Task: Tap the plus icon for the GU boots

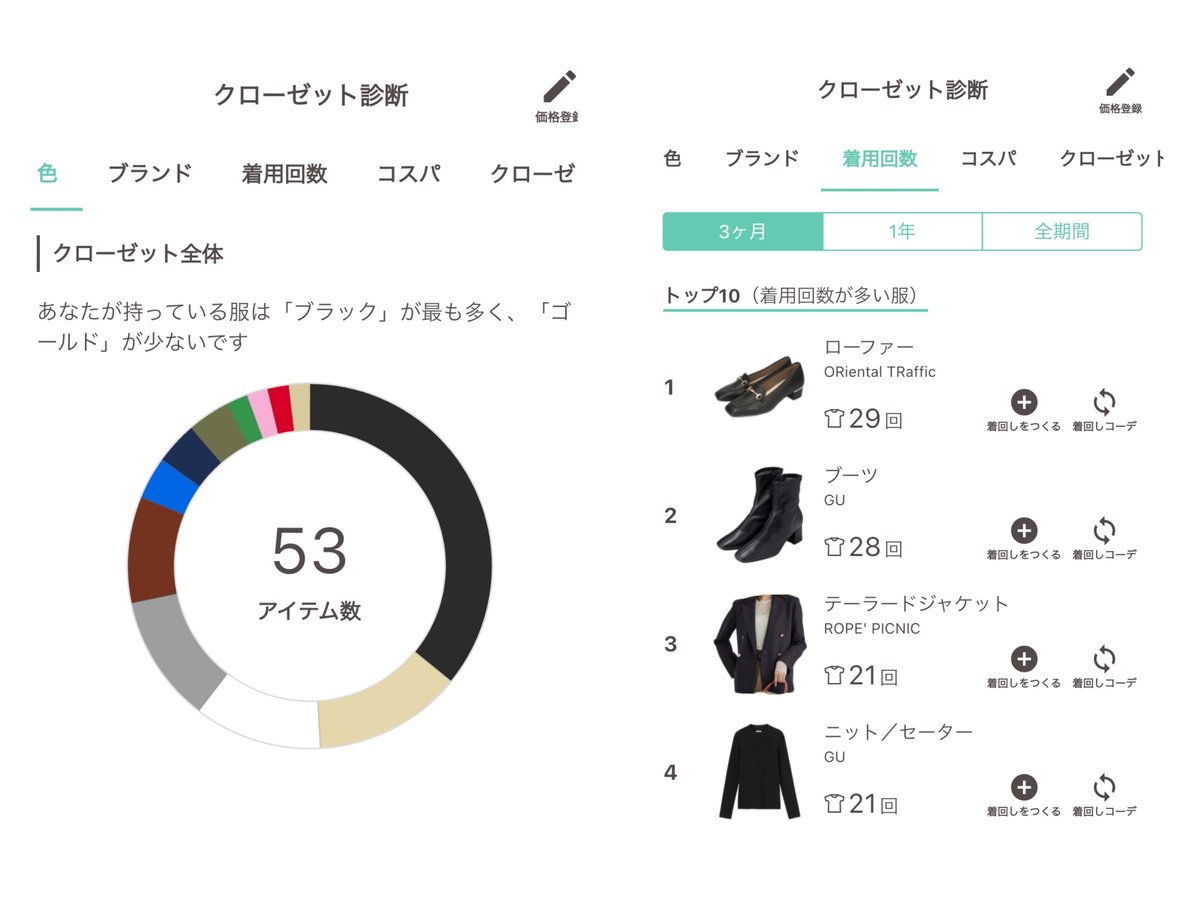Action: tap(1023, 531)
